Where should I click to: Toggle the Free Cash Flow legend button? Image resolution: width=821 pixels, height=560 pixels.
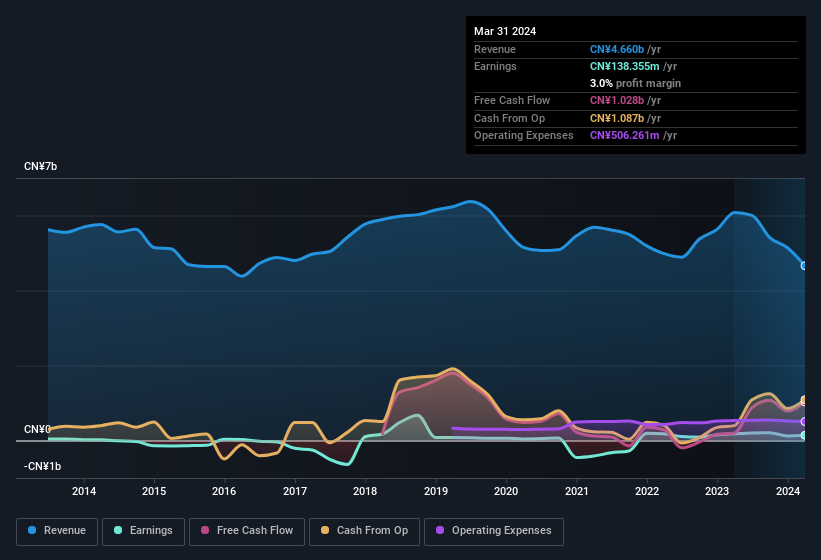click(x=247, y=531)
